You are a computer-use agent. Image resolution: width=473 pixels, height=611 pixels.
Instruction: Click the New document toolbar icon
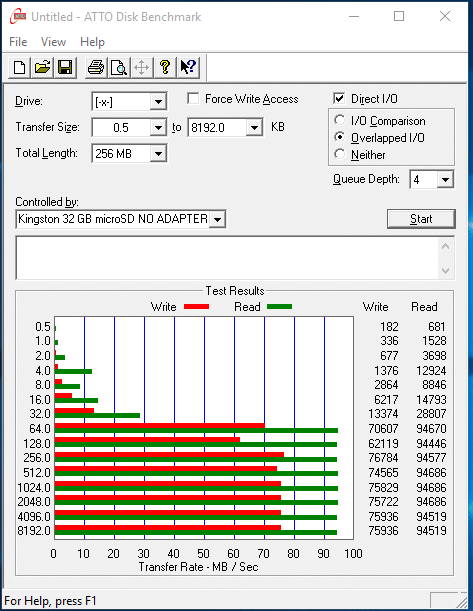point(19,68)
